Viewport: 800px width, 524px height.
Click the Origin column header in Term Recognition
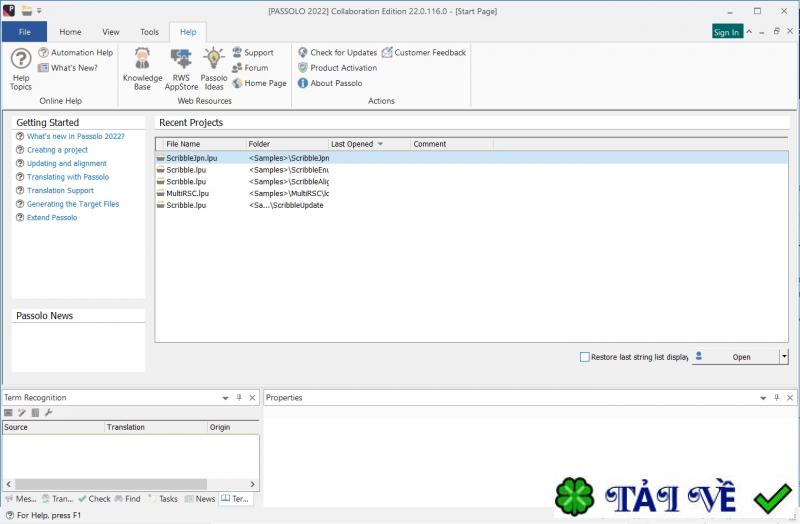click(234, 427)
